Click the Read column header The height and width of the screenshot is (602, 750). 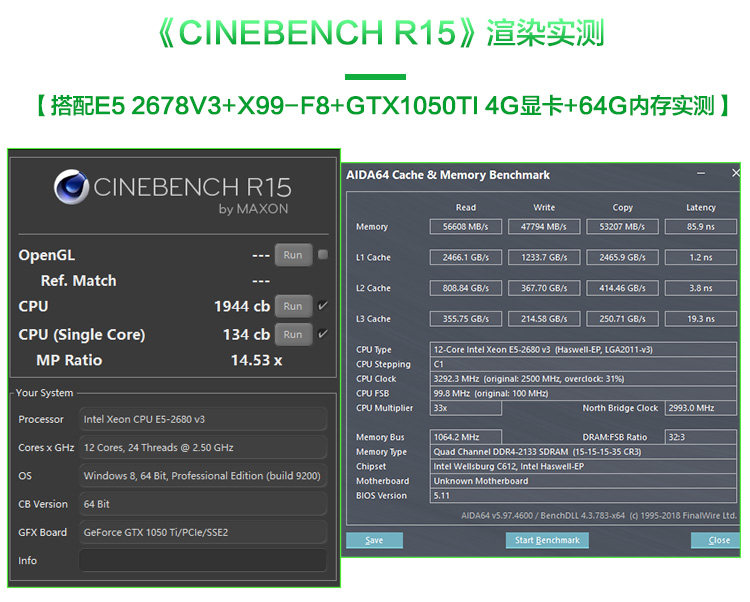[x=466, y=208]
